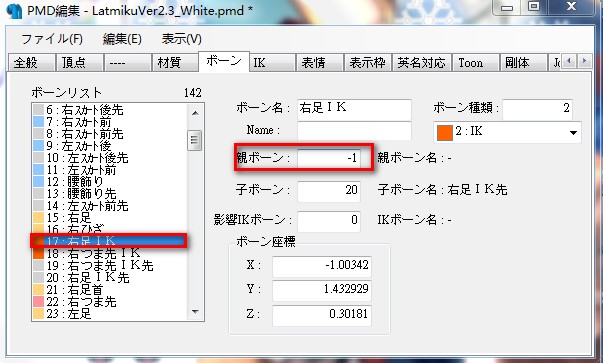Select bone 23 : 左足 in list

(110, 313)
